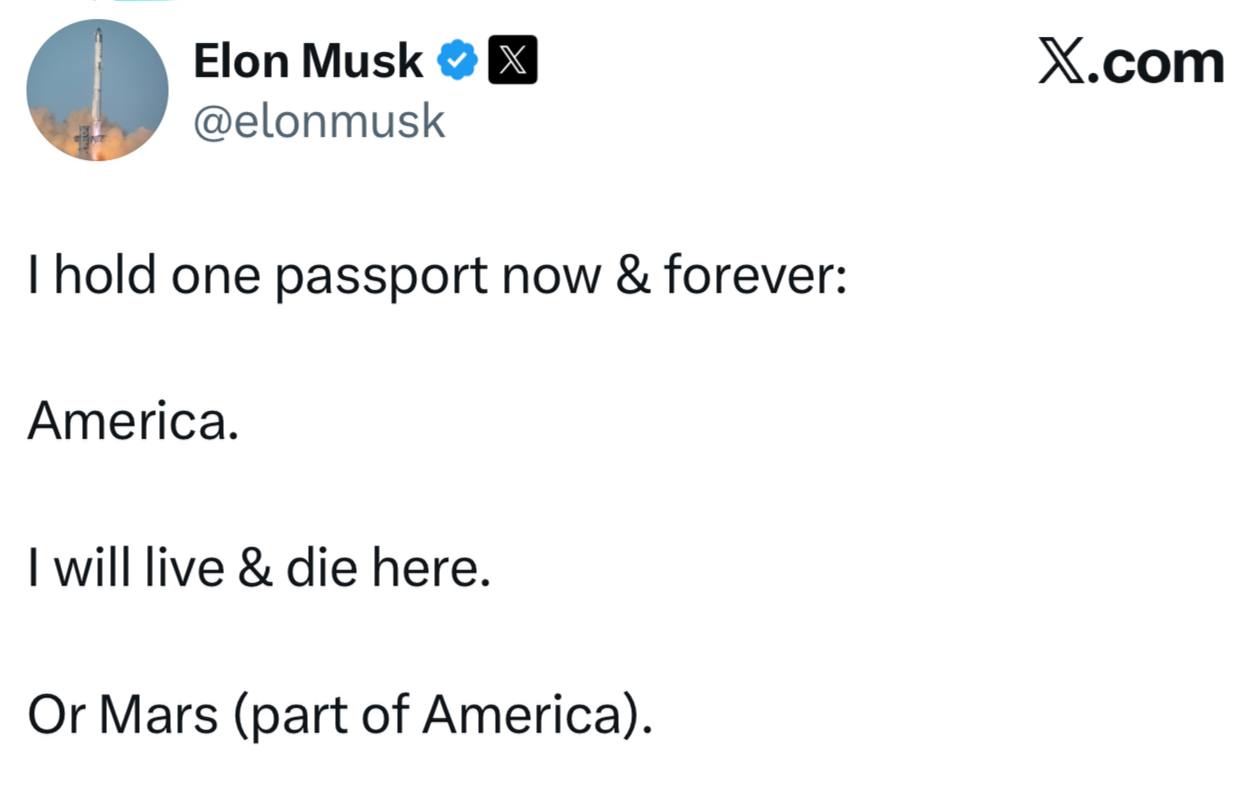
Task: Click the stylized X logo in X.com watermark
Action: (1064, 64)
